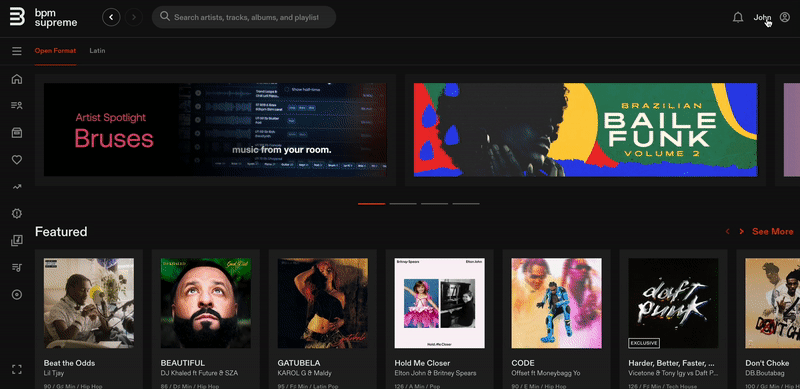Open the music library note sidebar icon
The image size is (800, 389).
pyautogui.click(x=17, y=240)
